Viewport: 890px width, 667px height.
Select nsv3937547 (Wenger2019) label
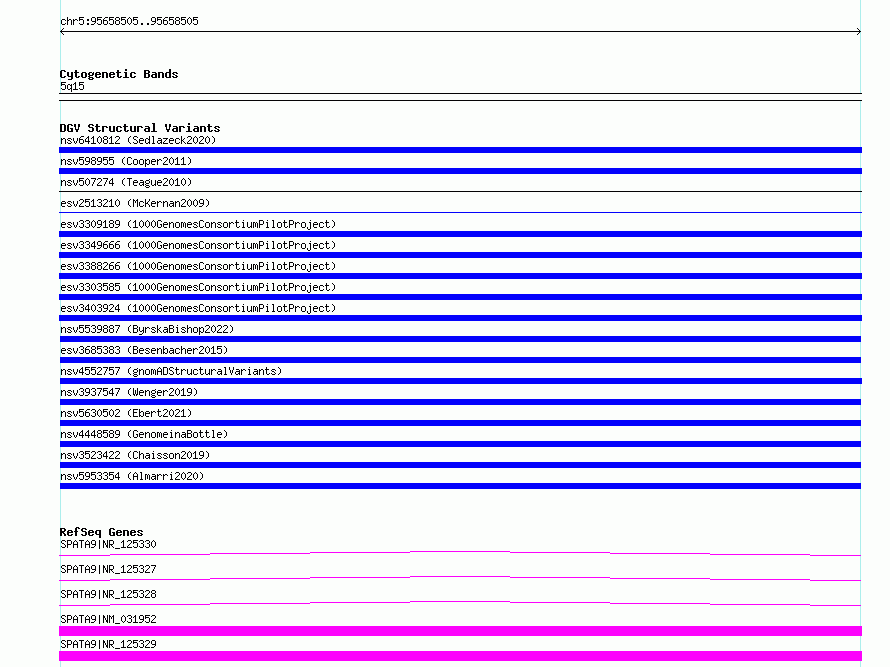pyautogui.click(x=129, y=392)
